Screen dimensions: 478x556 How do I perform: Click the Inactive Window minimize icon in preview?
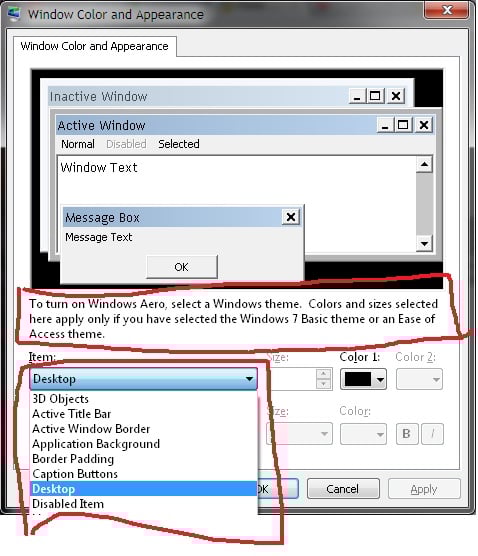(357, 96)
